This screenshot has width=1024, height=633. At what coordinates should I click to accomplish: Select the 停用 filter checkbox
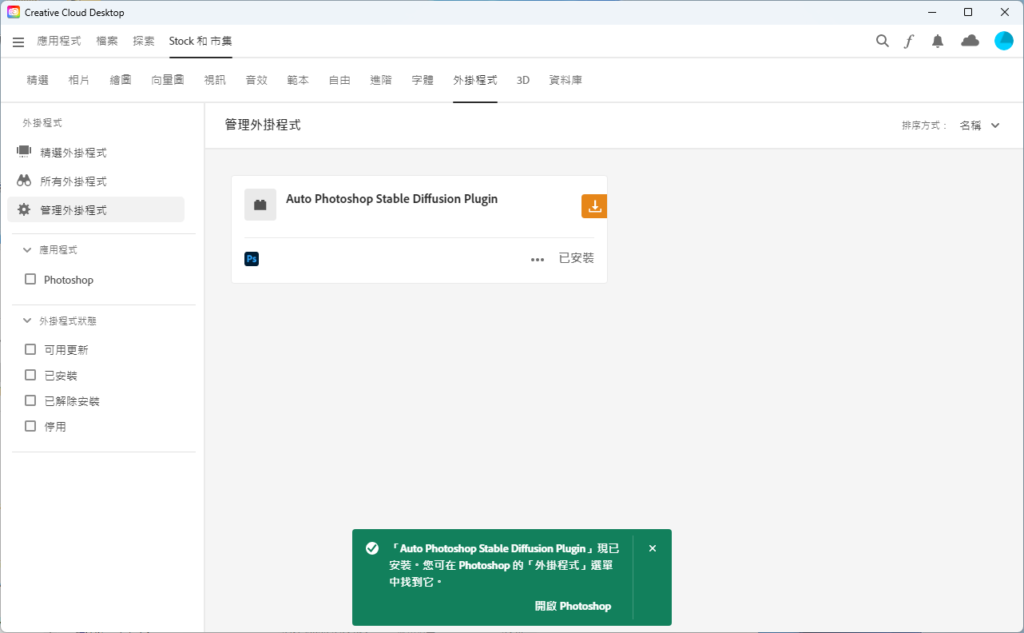click(30, 426)
